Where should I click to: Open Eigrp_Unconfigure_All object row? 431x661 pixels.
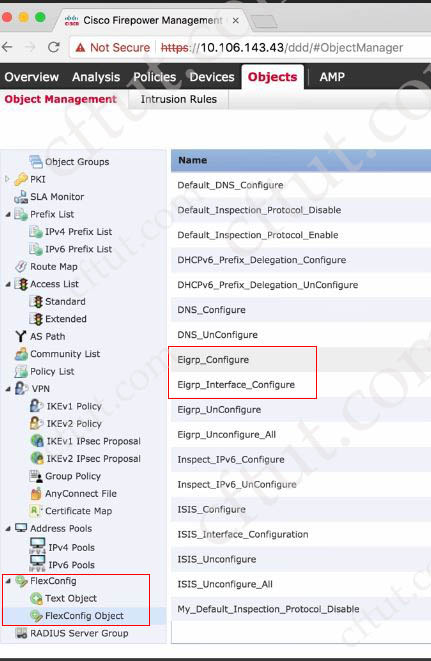point(301,434)
